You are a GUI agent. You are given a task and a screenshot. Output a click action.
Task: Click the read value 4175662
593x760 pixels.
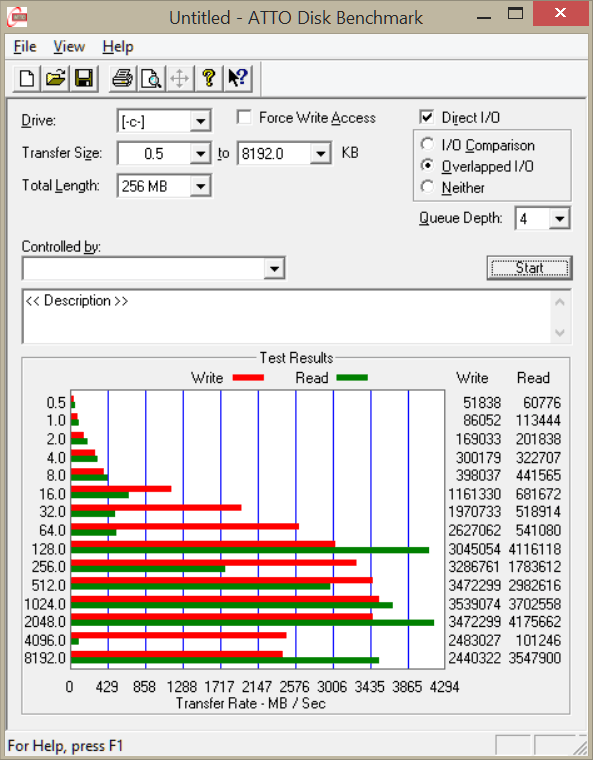(x=535, y=621)
